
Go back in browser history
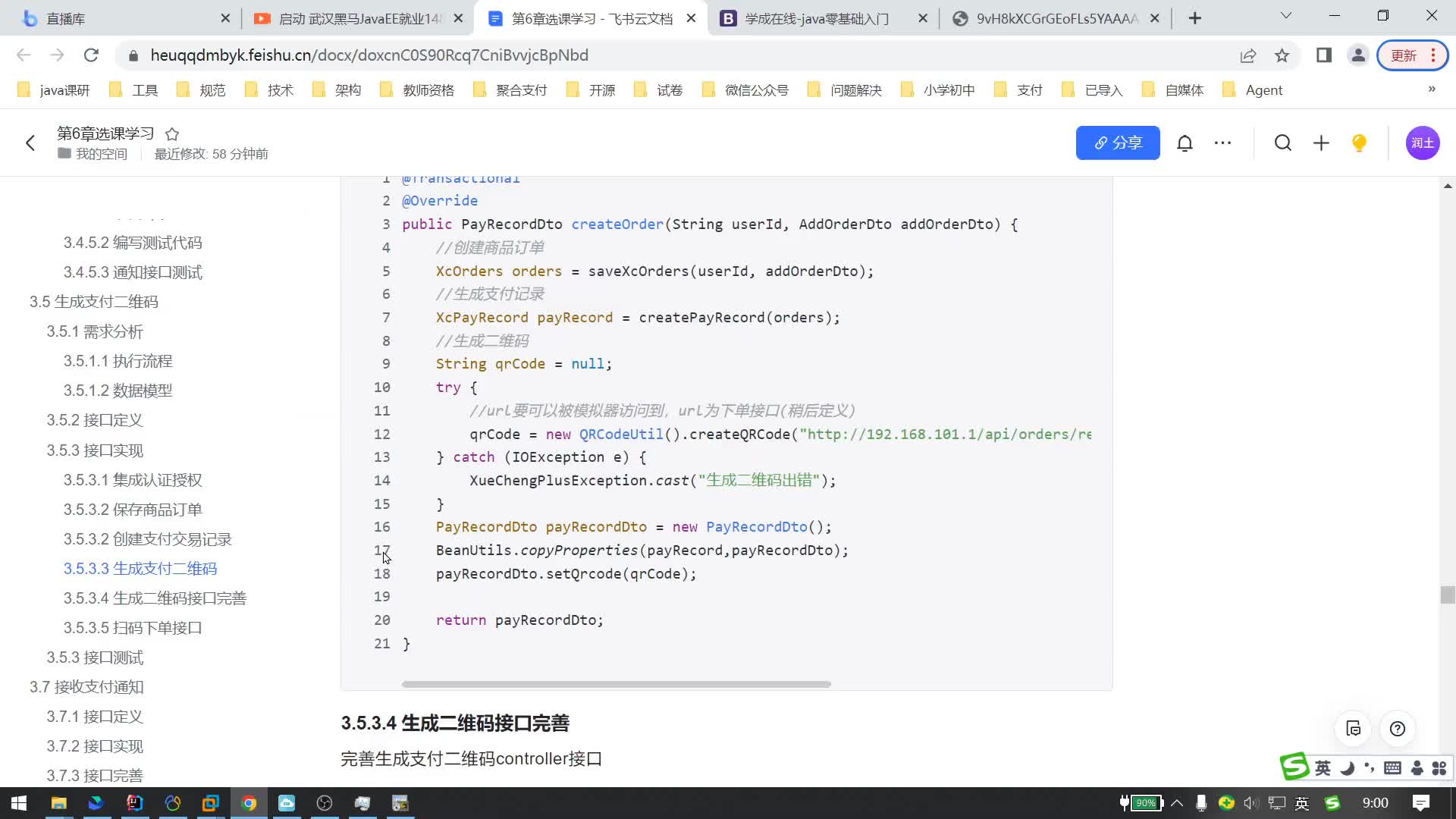24,55
